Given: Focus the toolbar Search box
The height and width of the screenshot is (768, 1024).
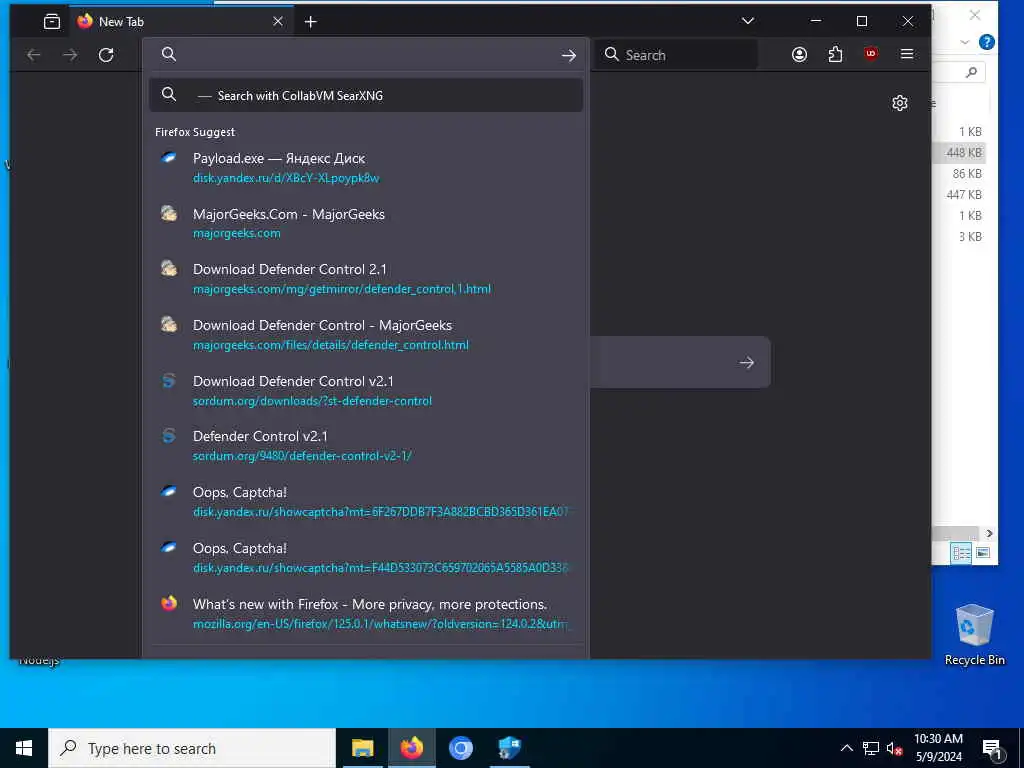Looking at the screenshot, I should (x=676, y=55).
